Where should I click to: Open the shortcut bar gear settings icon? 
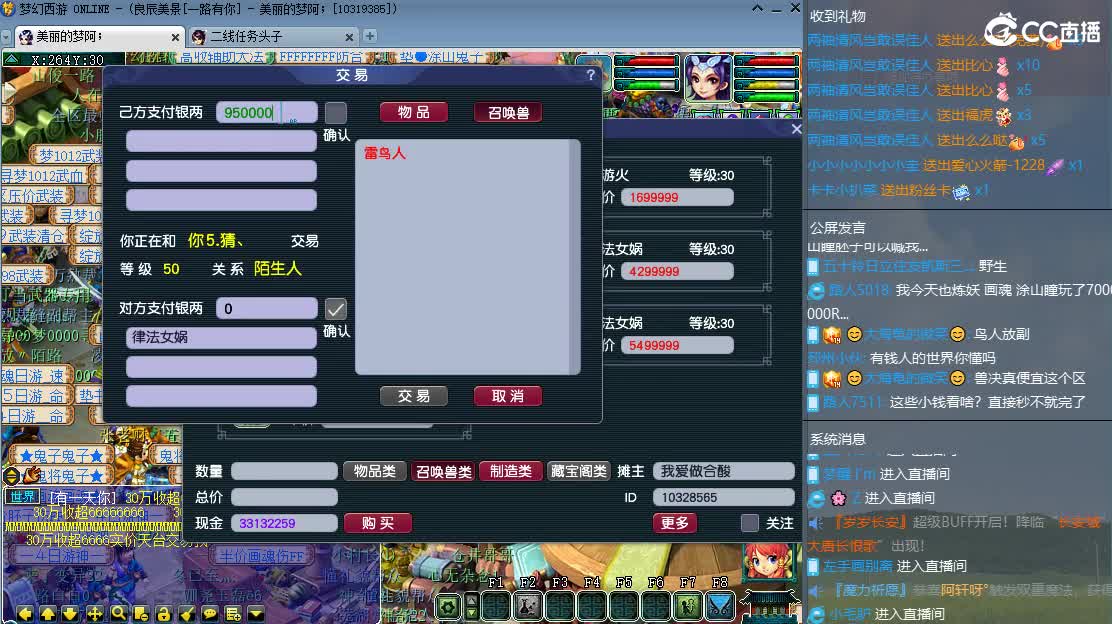(447, 608)
